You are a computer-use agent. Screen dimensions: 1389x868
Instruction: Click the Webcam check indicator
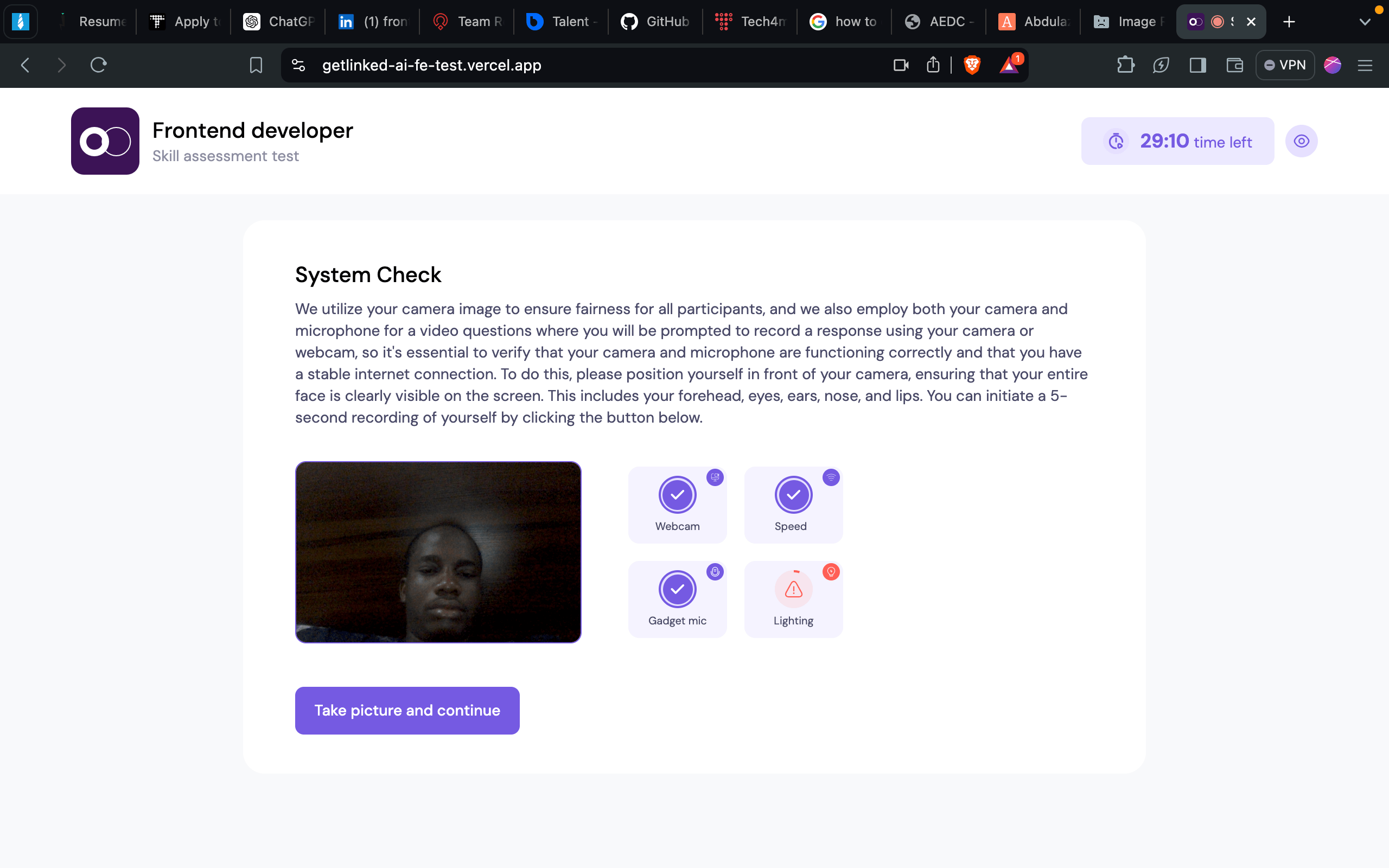tap(677, 494)
